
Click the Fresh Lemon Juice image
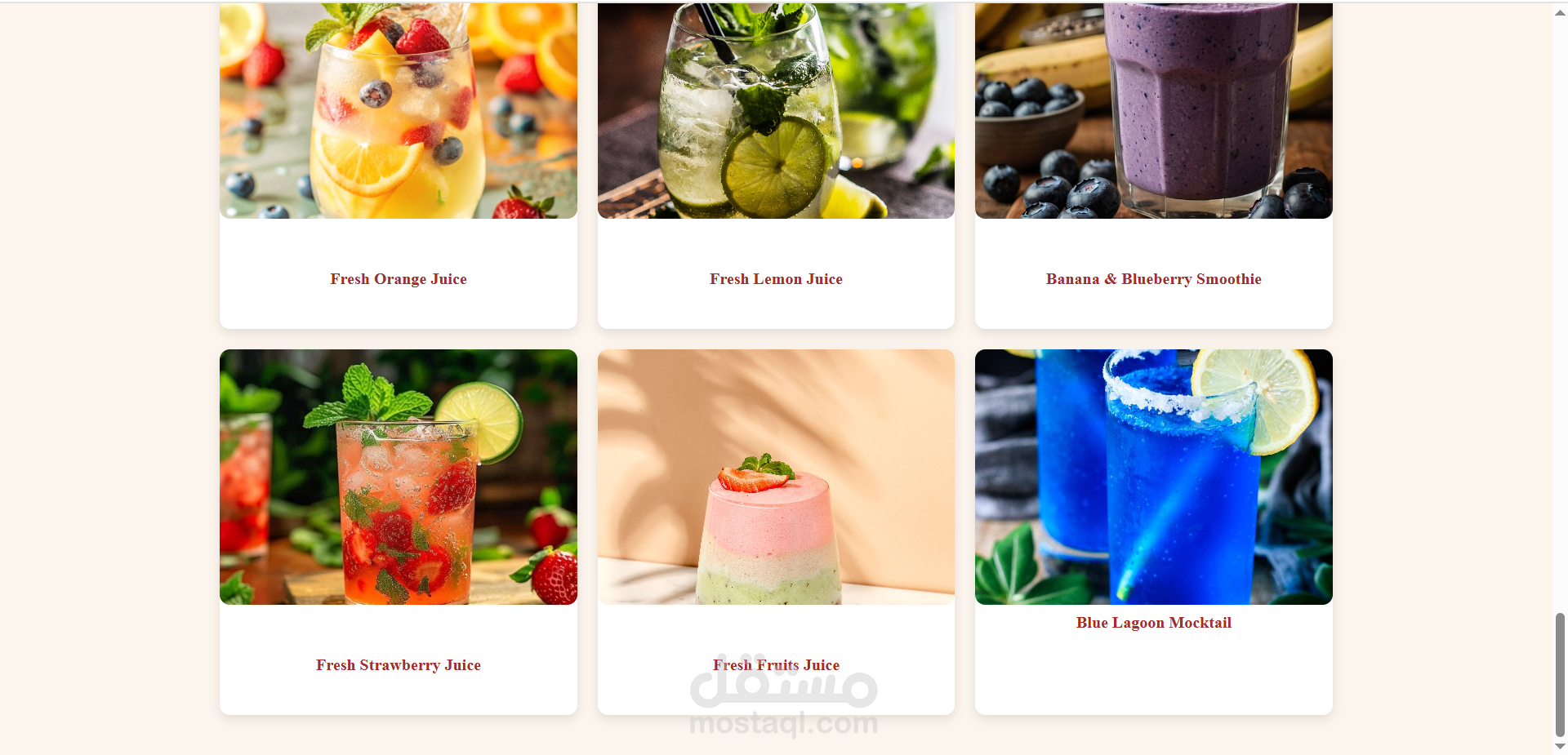point(776,110)
